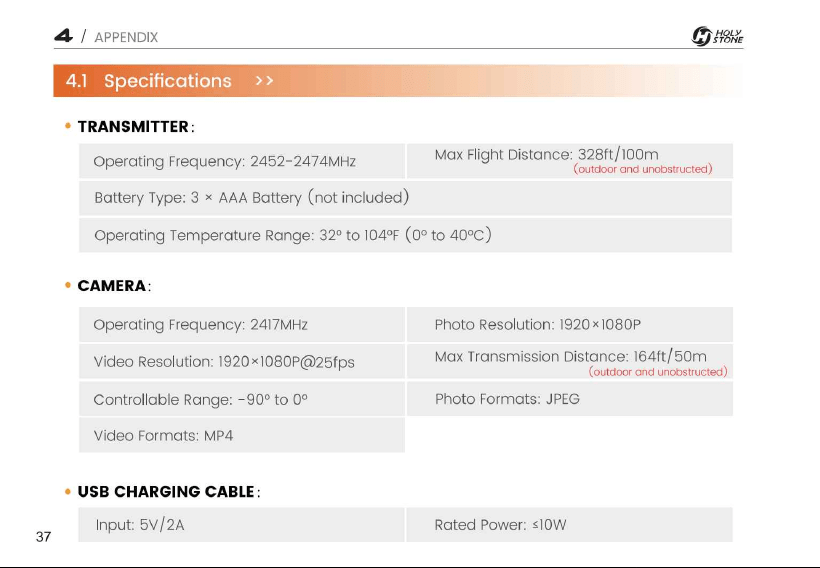This screenshot has width=820, height=568.
Task: Select 'Photo Formats: JPEG' cell
Action: [570, 399]
